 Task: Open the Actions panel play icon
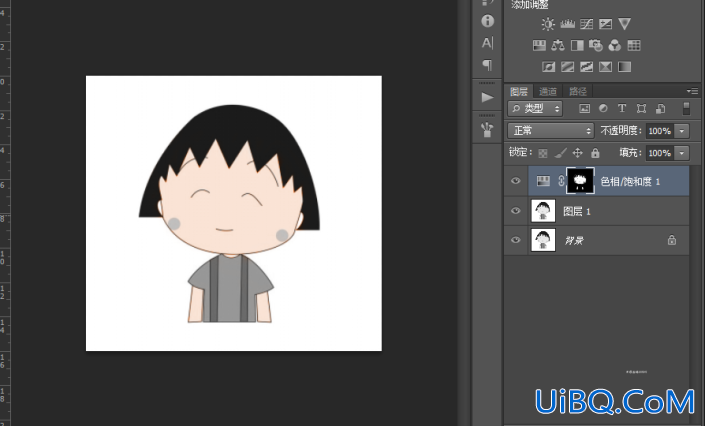pyautogui.click(x=487, y=97)
